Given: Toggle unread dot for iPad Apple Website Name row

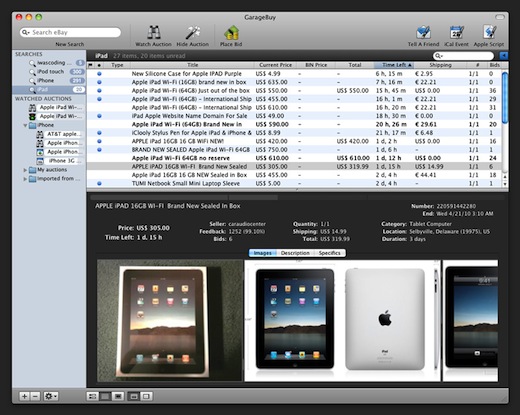Looking at the screenshot, I should (x=99, y=116).
